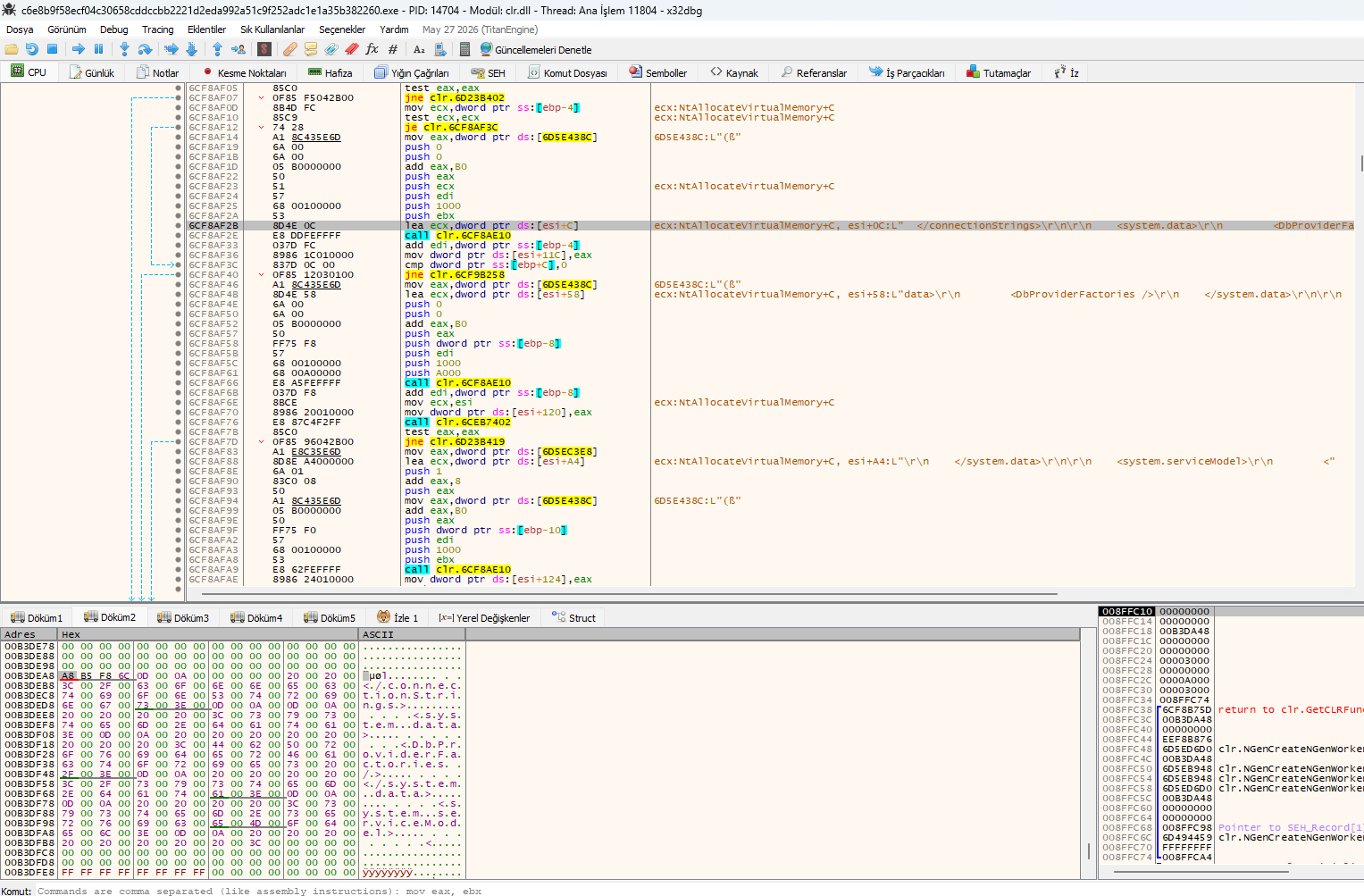The width and height of the screenshot is (1364, 896).
Task: Open the Görünüm menu
Action: coord(67,29)
